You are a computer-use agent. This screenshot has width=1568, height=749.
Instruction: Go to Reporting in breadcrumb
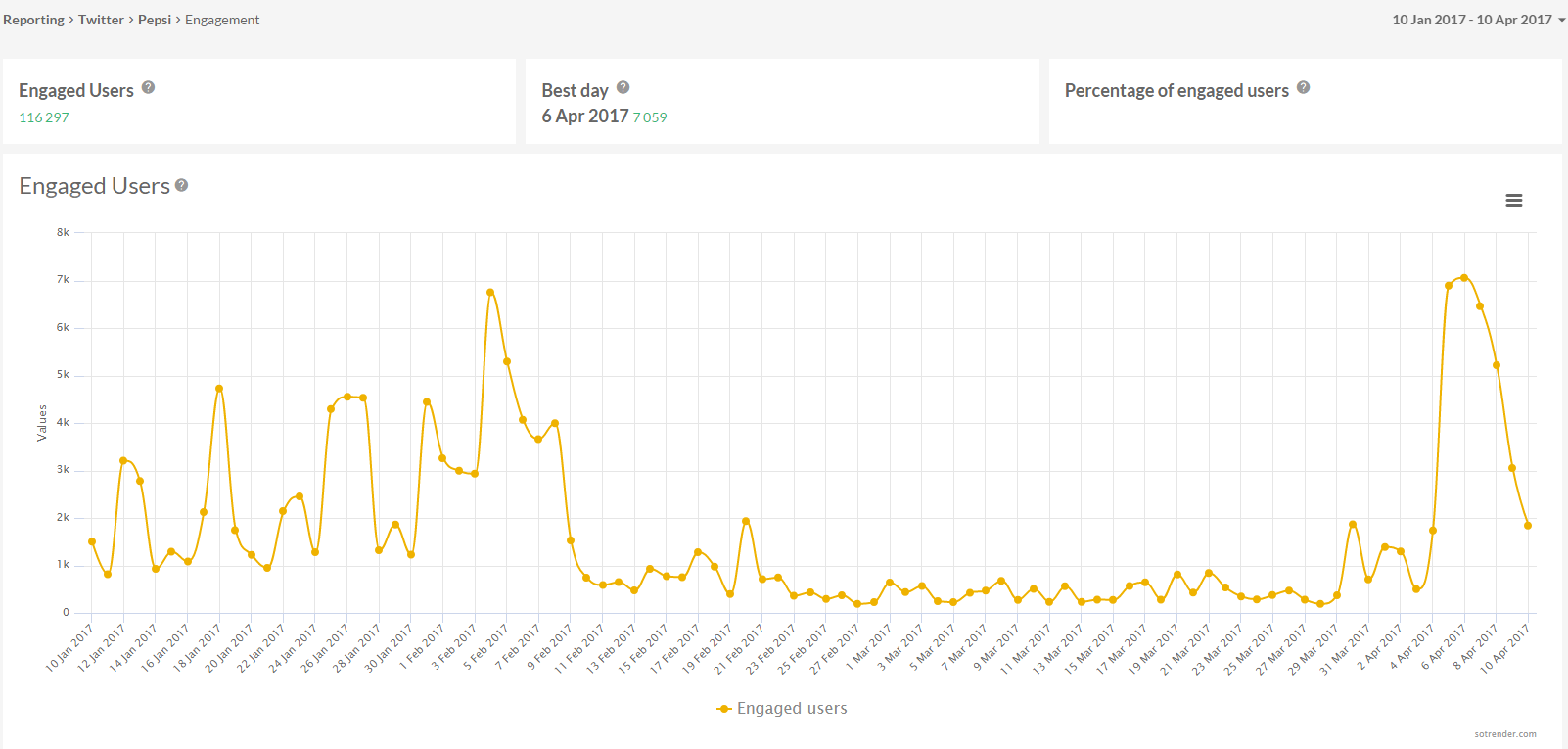pos(33,20)
